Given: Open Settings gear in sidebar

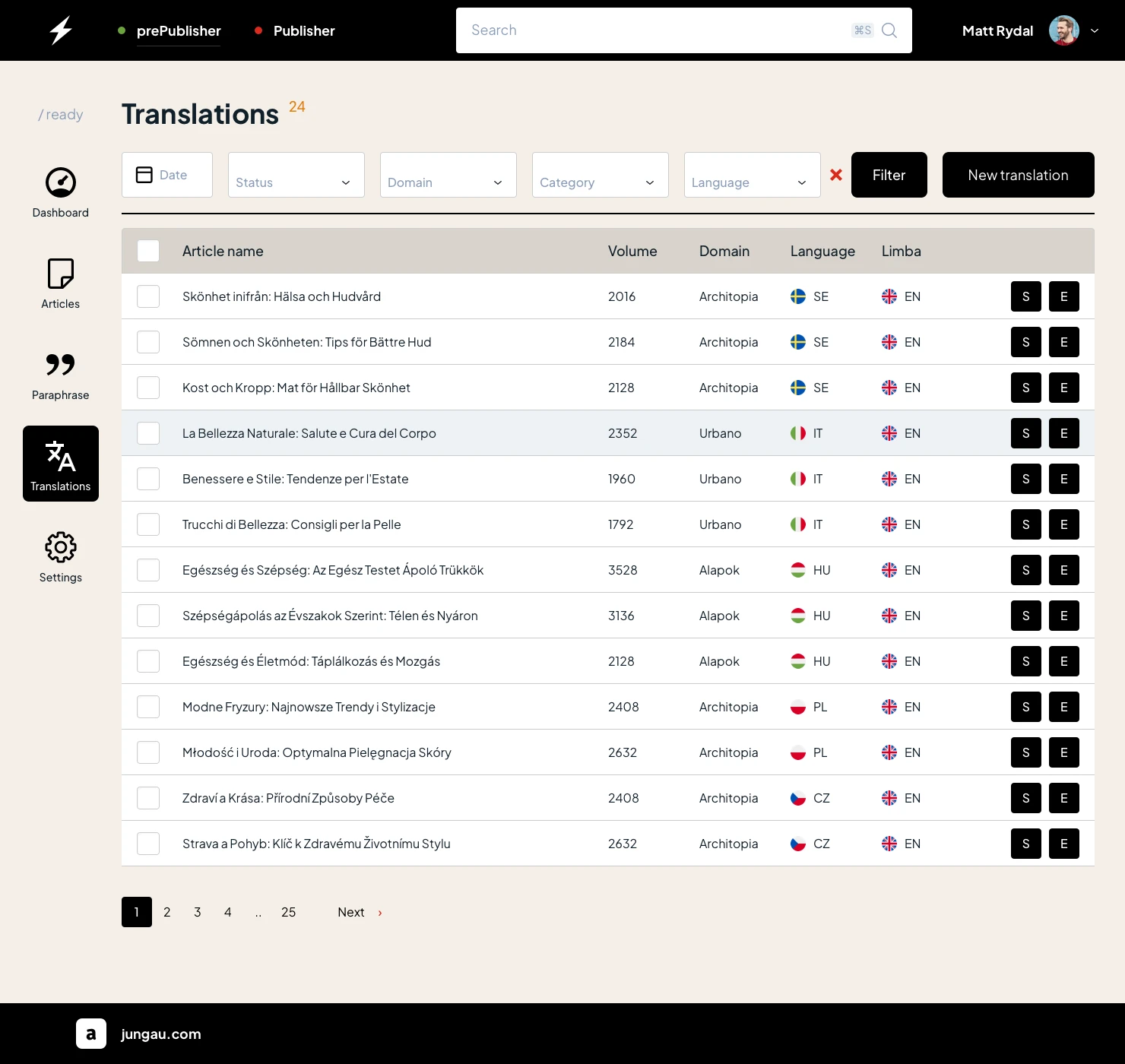Looking at the screenshot, I should pos(61,547).
